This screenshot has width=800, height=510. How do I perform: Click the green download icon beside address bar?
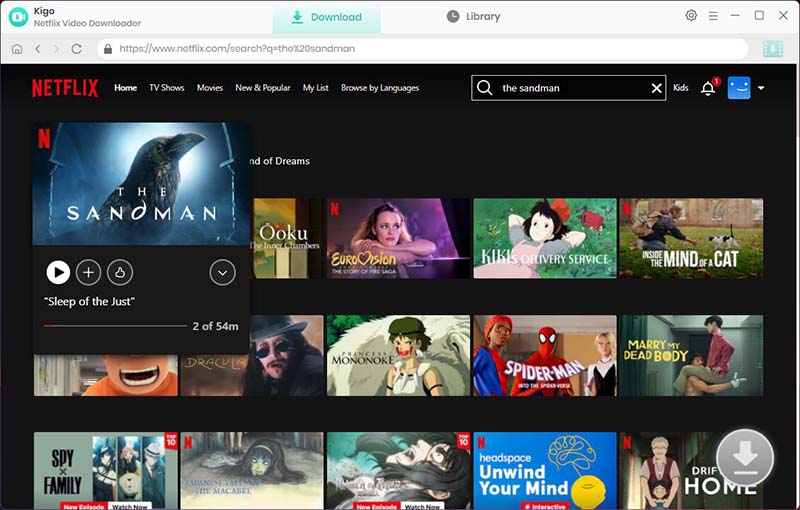[x=773, y=49]
